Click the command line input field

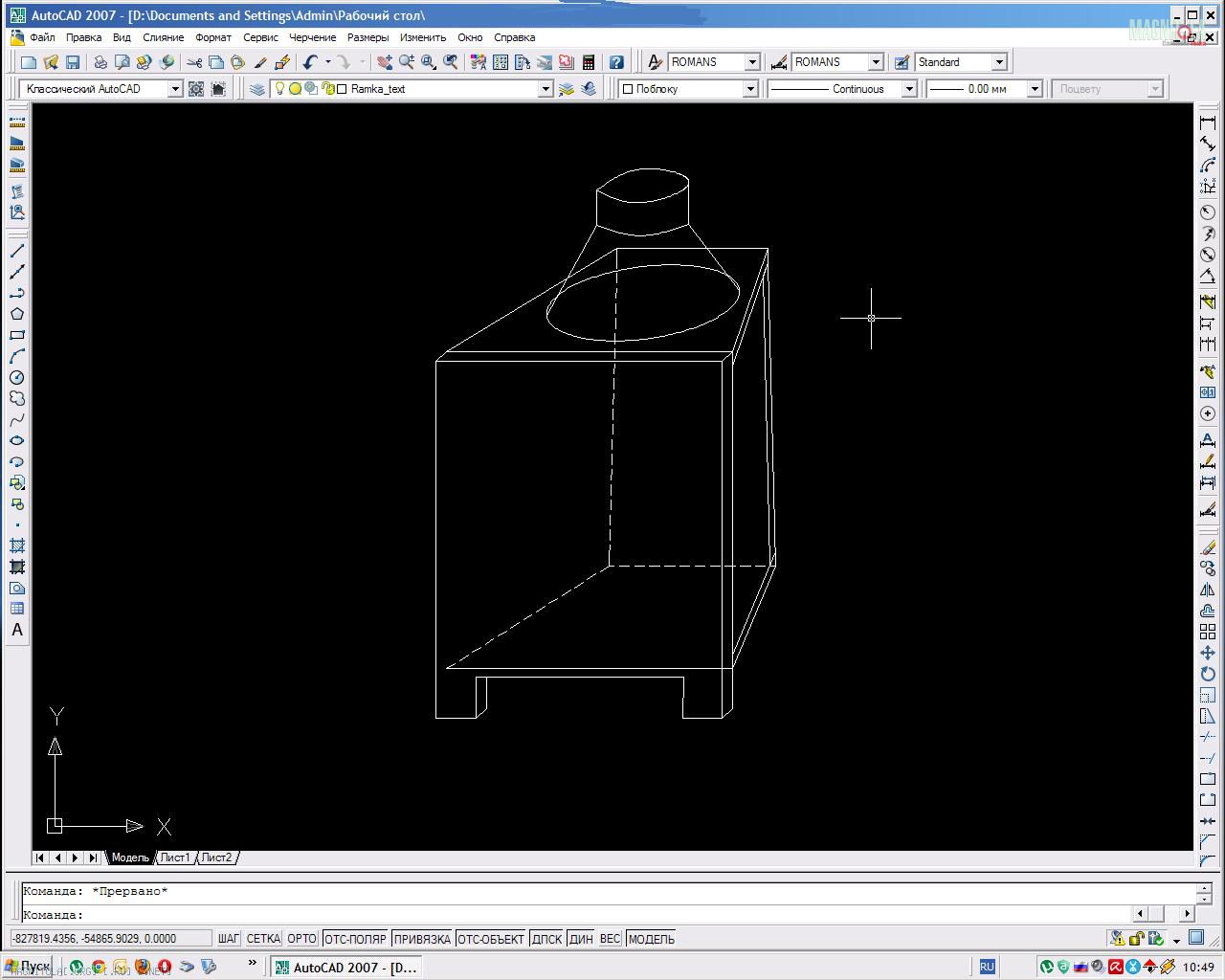coord(574,915)
